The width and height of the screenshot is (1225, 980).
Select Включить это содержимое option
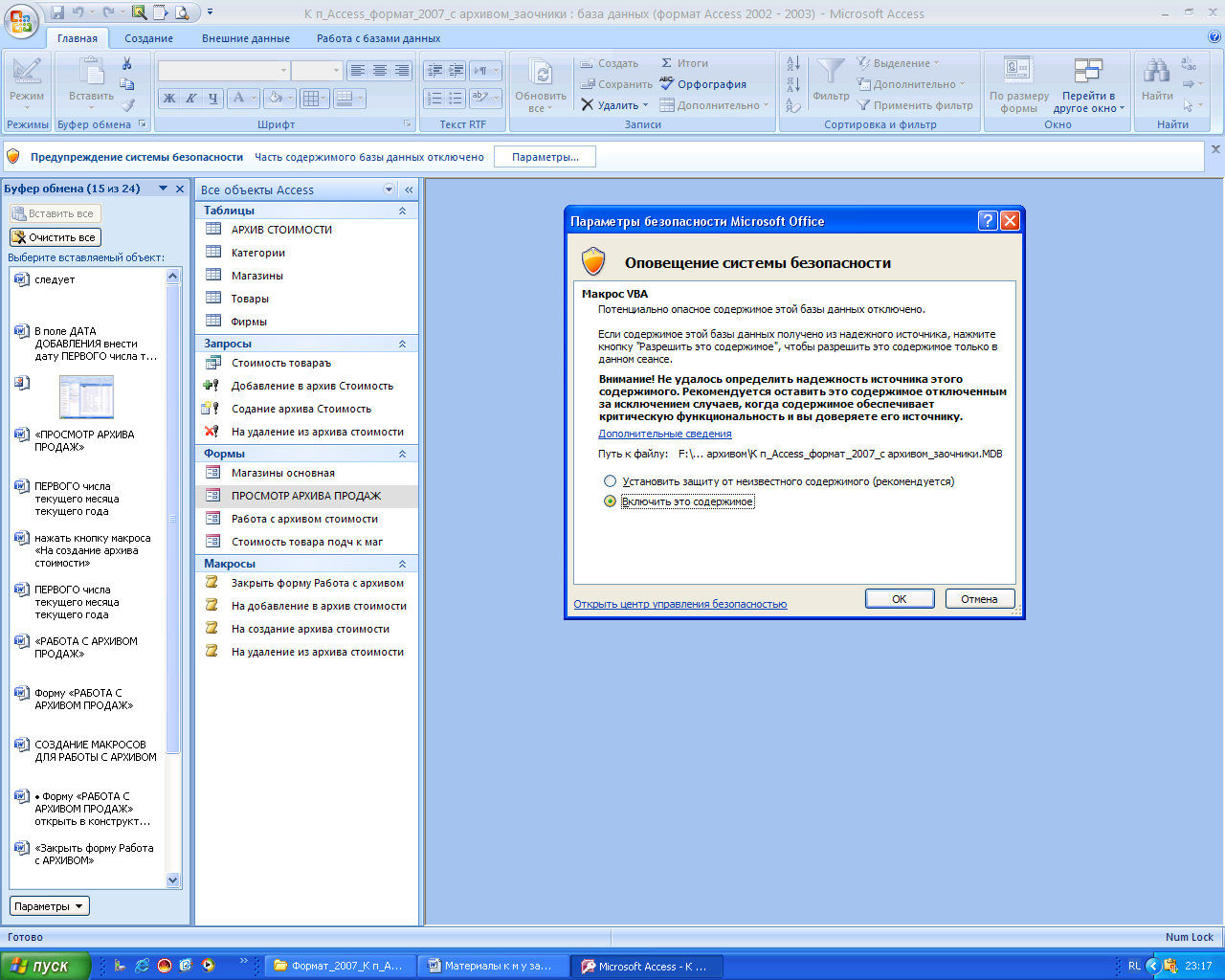pyautogui.click(x=610, y=501)
